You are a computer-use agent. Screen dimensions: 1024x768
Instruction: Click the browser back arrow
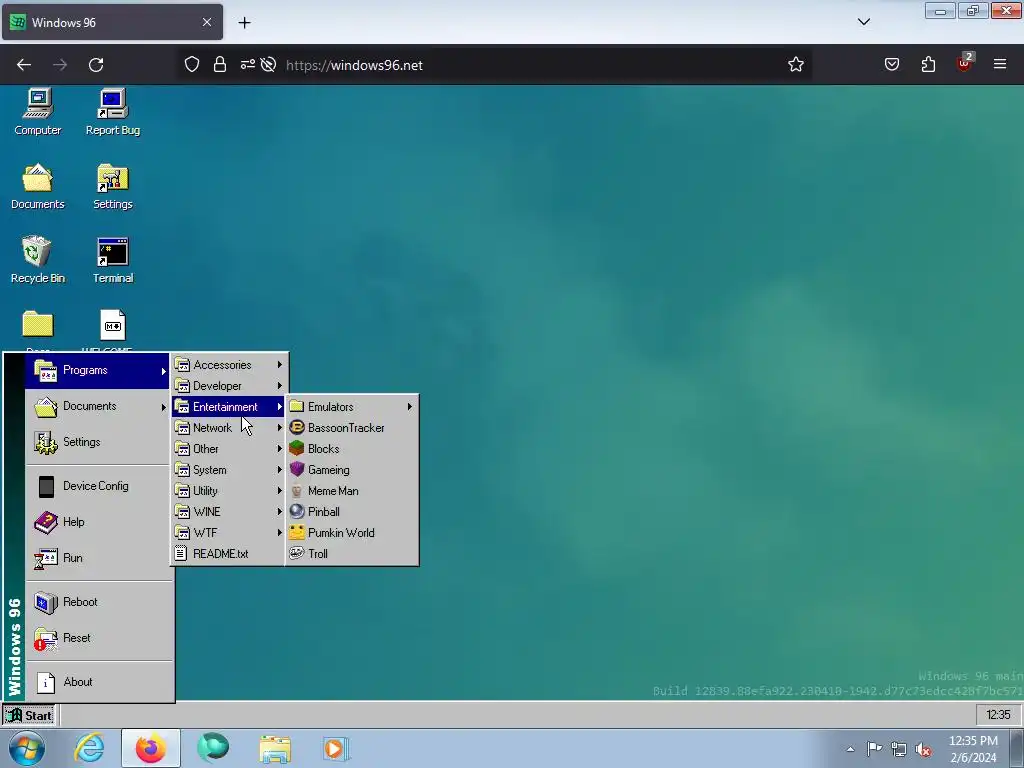point(24,65)
